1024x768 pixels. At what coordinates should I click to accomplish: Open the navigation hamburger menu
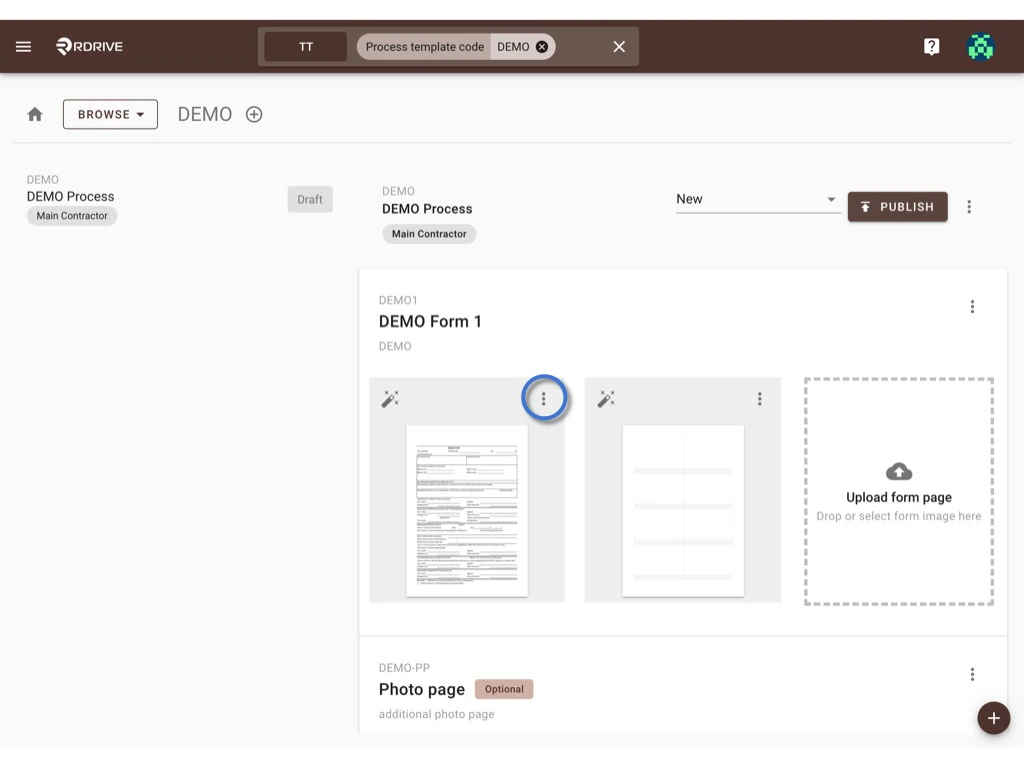pos(23,45)
